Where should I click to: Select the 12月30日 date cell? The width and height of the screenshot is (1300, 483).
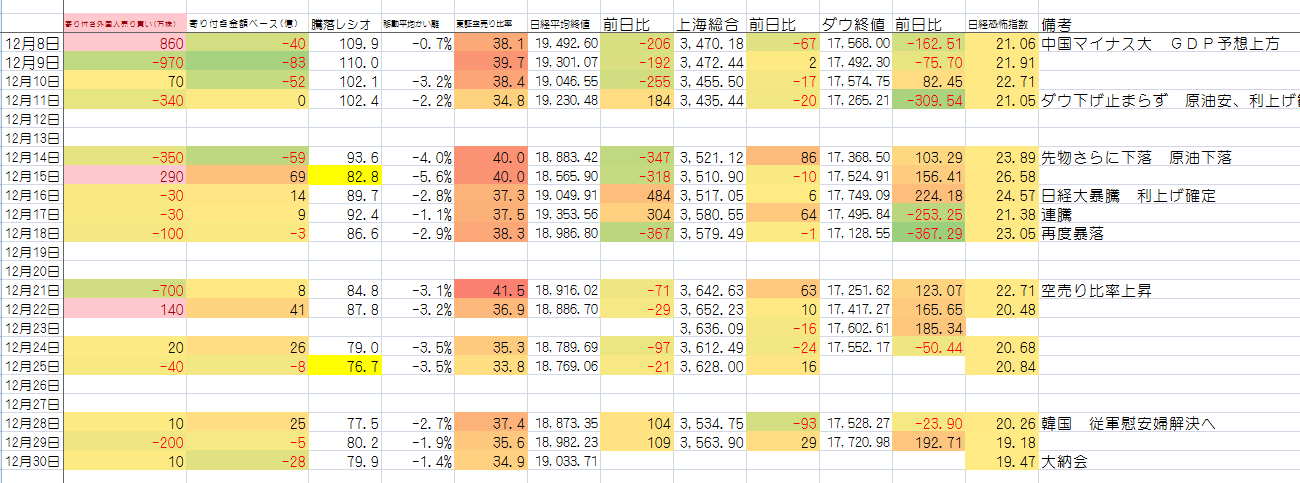pyautogui.click(x=32, y=461)
